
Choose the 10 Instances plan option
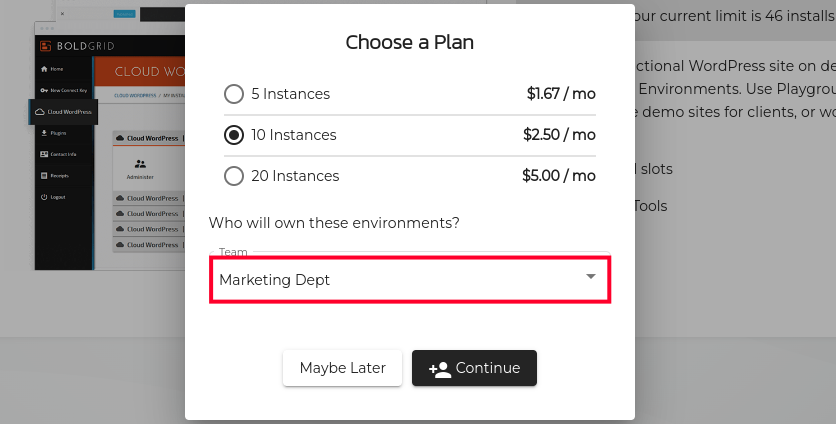234,135
